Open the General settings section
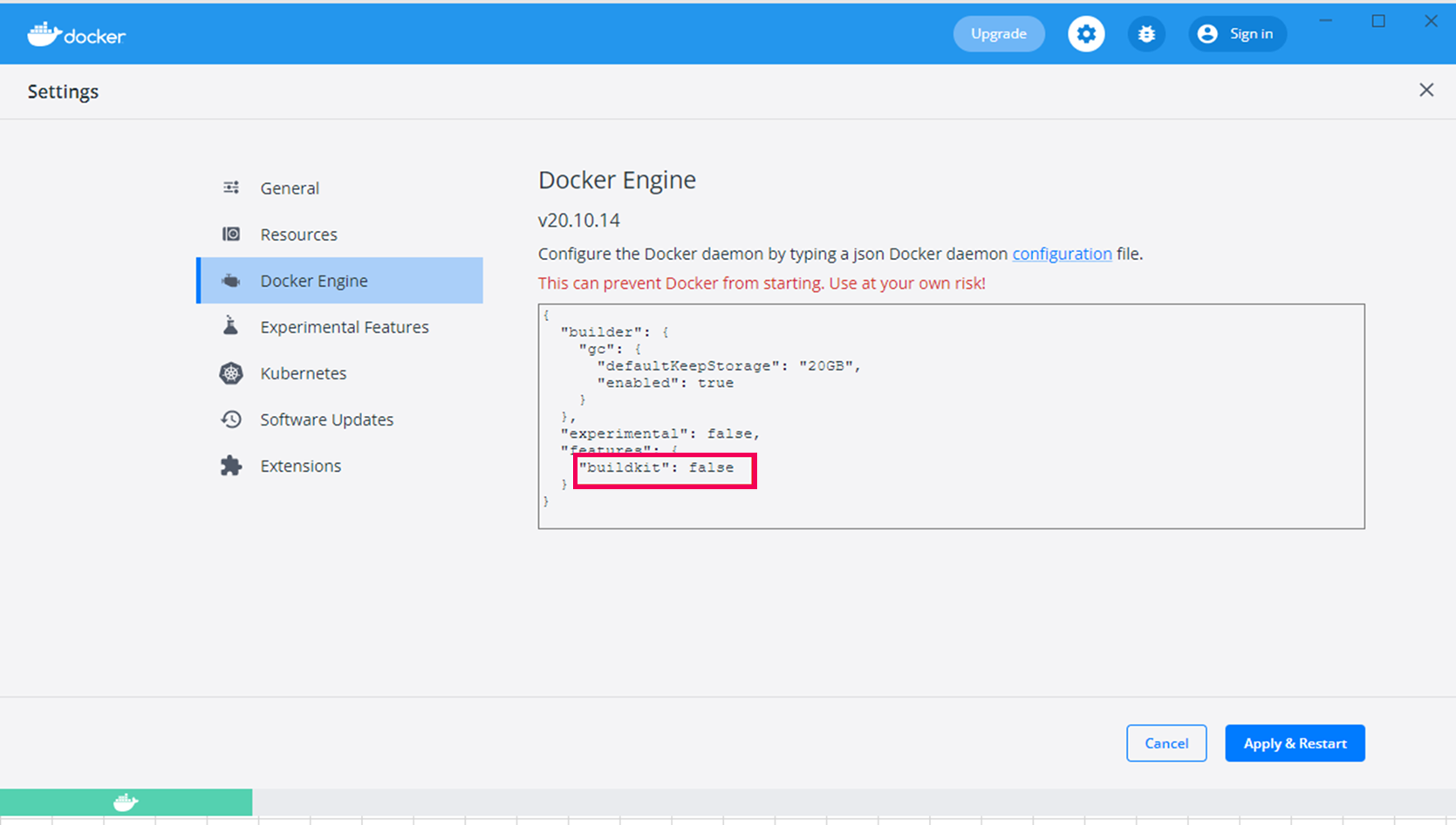Viewport: 1456px width, 825px height. coord(340,188)
